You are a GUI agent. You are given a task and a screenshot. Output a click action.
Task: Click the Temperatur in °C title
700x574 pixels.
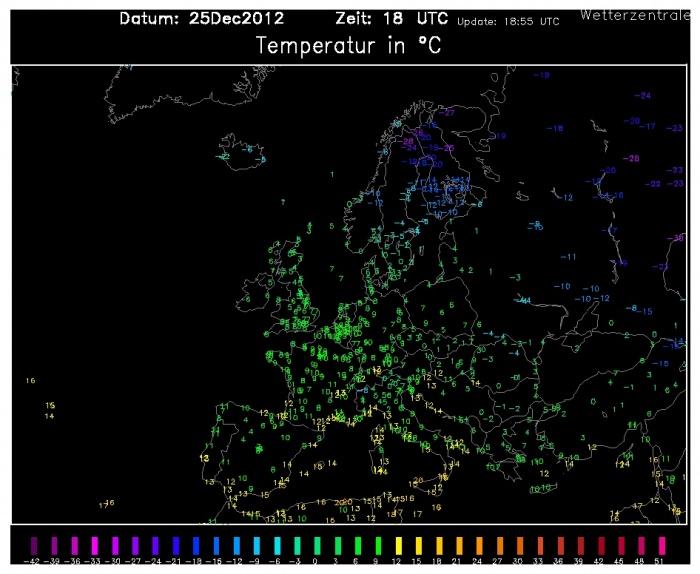pos(349,46)
